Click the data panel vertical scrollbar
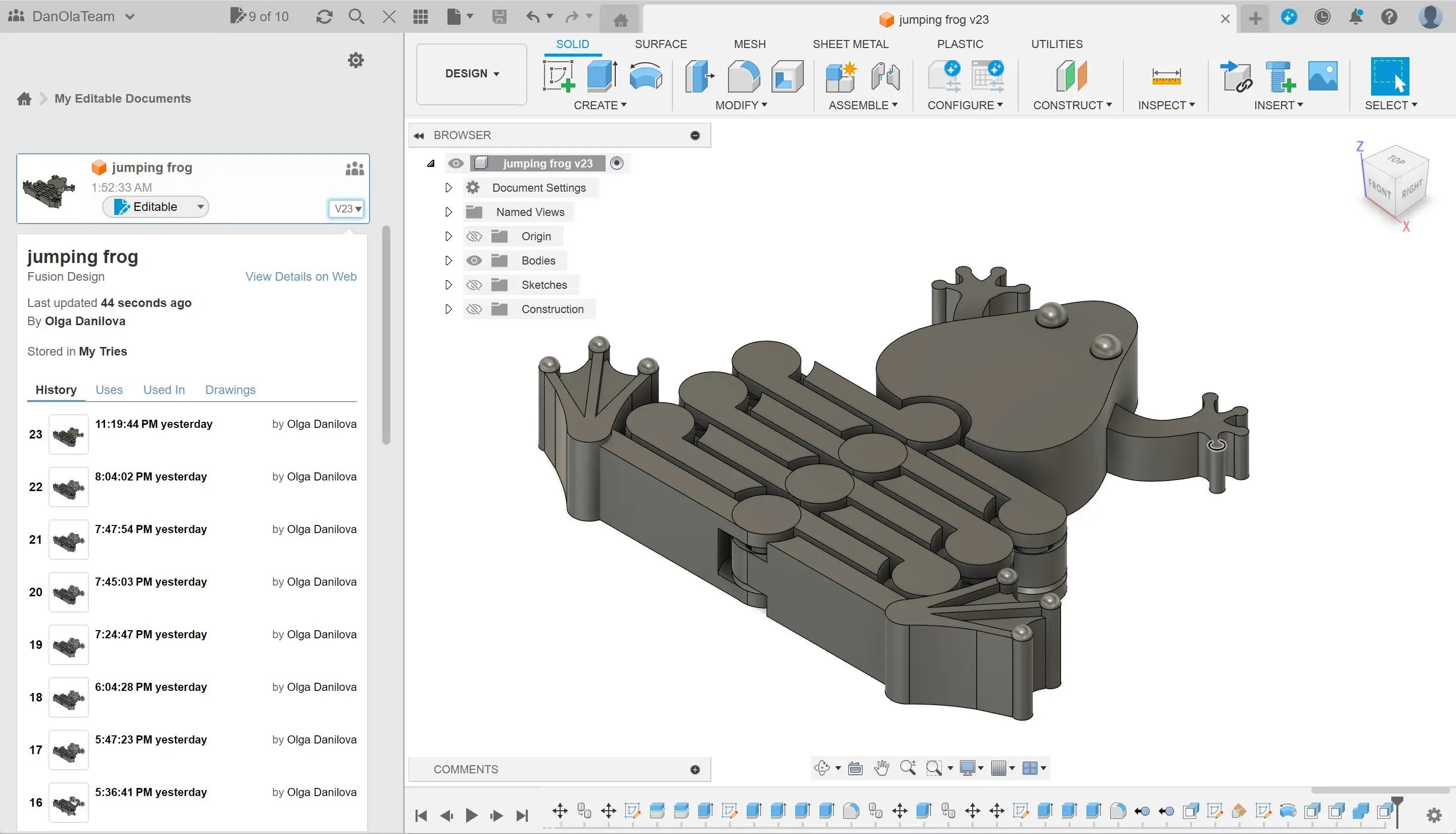 coord(386,335)
